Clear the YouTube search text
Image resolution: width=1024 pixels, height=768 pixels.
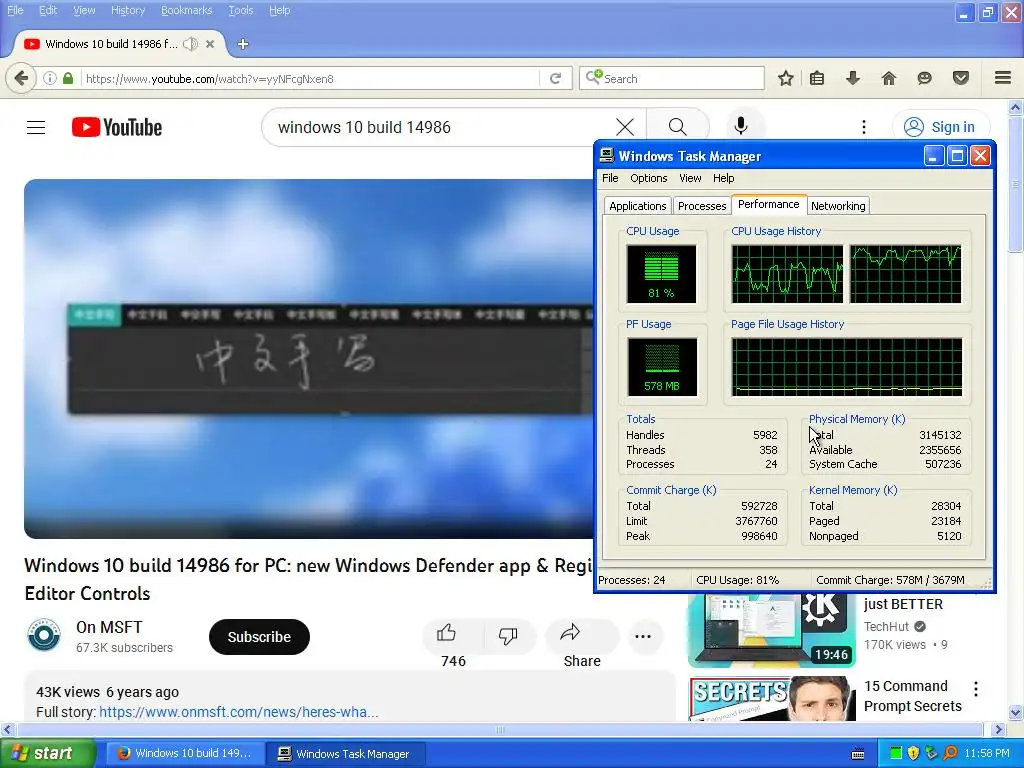coord(625,127)
